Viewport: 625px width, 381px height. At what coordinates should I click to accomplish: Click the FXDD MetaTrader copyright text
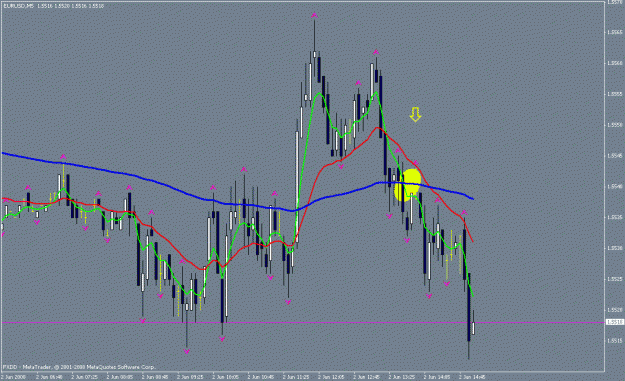pyautogui.click(x=79, y=367)
